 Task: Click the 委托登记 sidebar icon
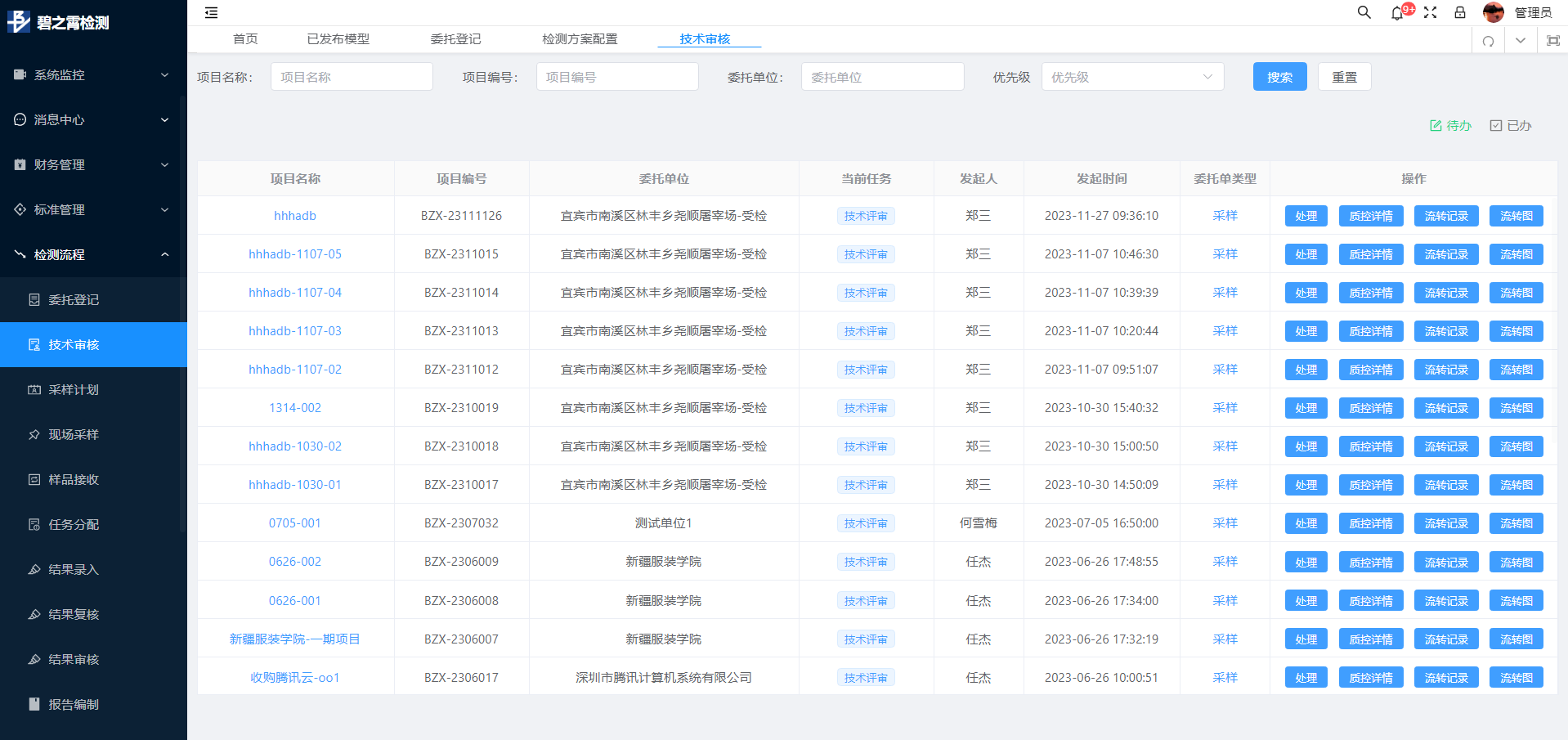34,300
